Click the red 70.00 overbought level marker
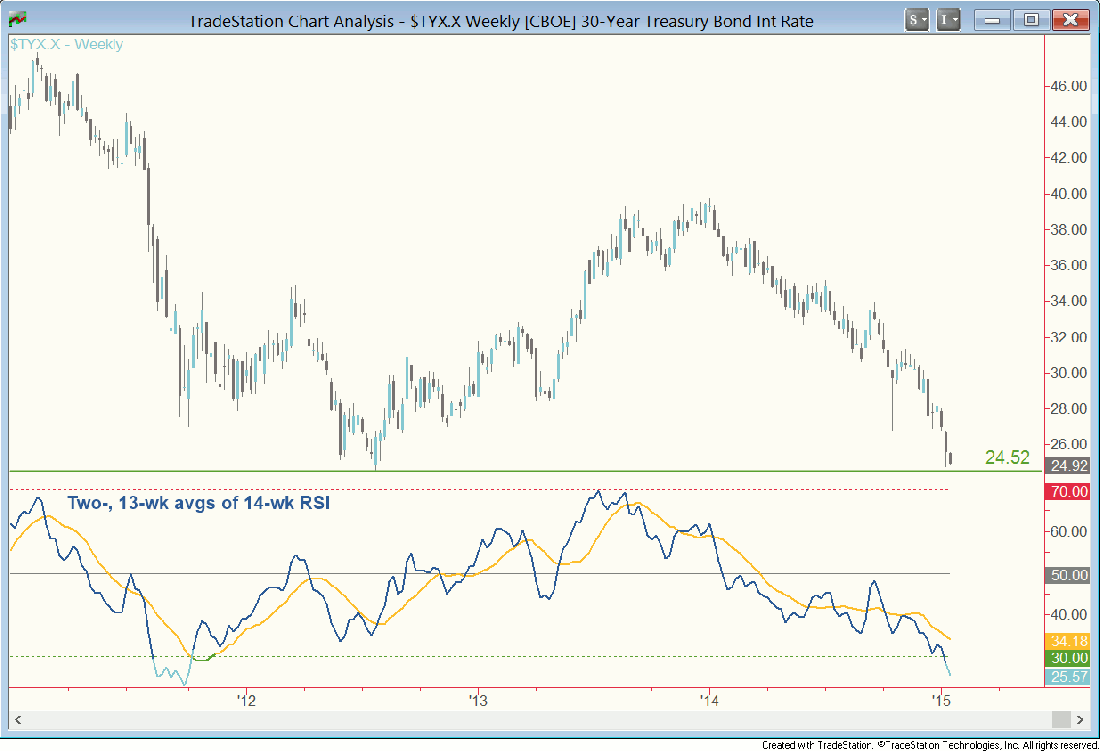The width and height of the screenshot is (1100, 751). click(x=1067, y=491)
